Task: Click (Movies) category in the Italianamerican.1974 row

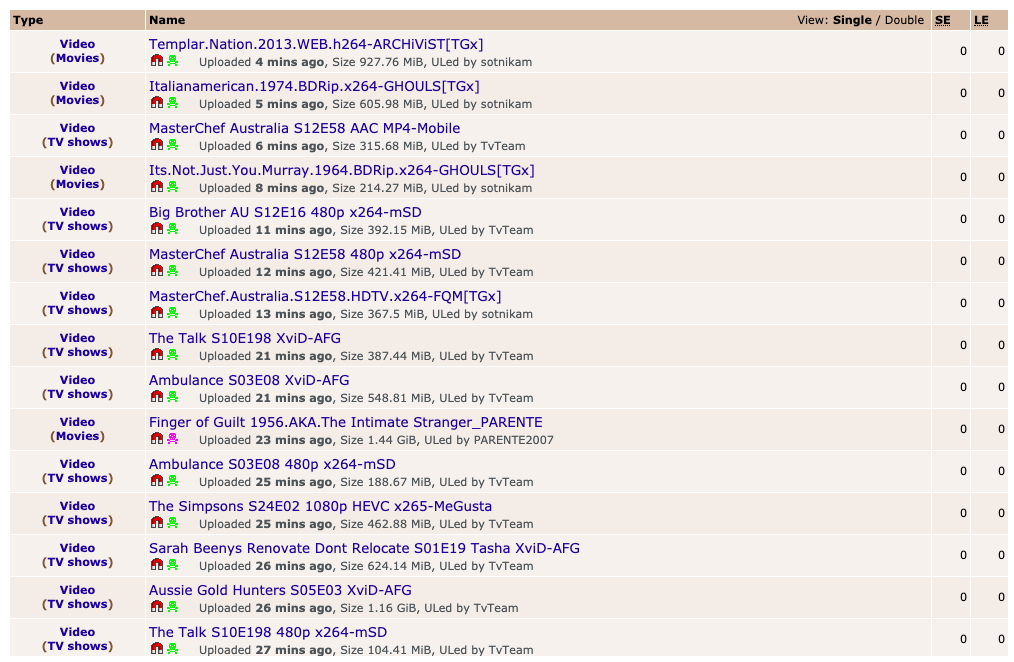Action: coord(78,100)
